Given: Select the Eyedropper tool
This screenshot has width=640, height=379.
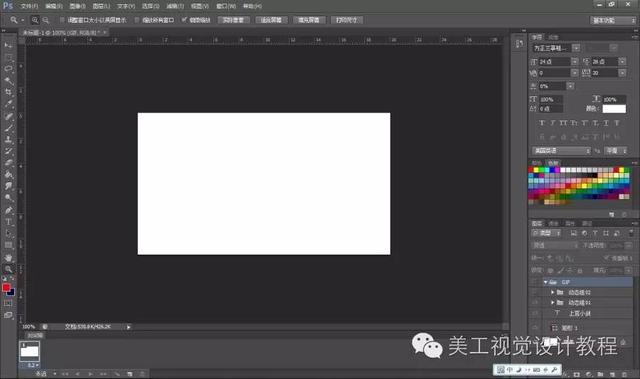Looking at the screenshot, I should [8, 104].
